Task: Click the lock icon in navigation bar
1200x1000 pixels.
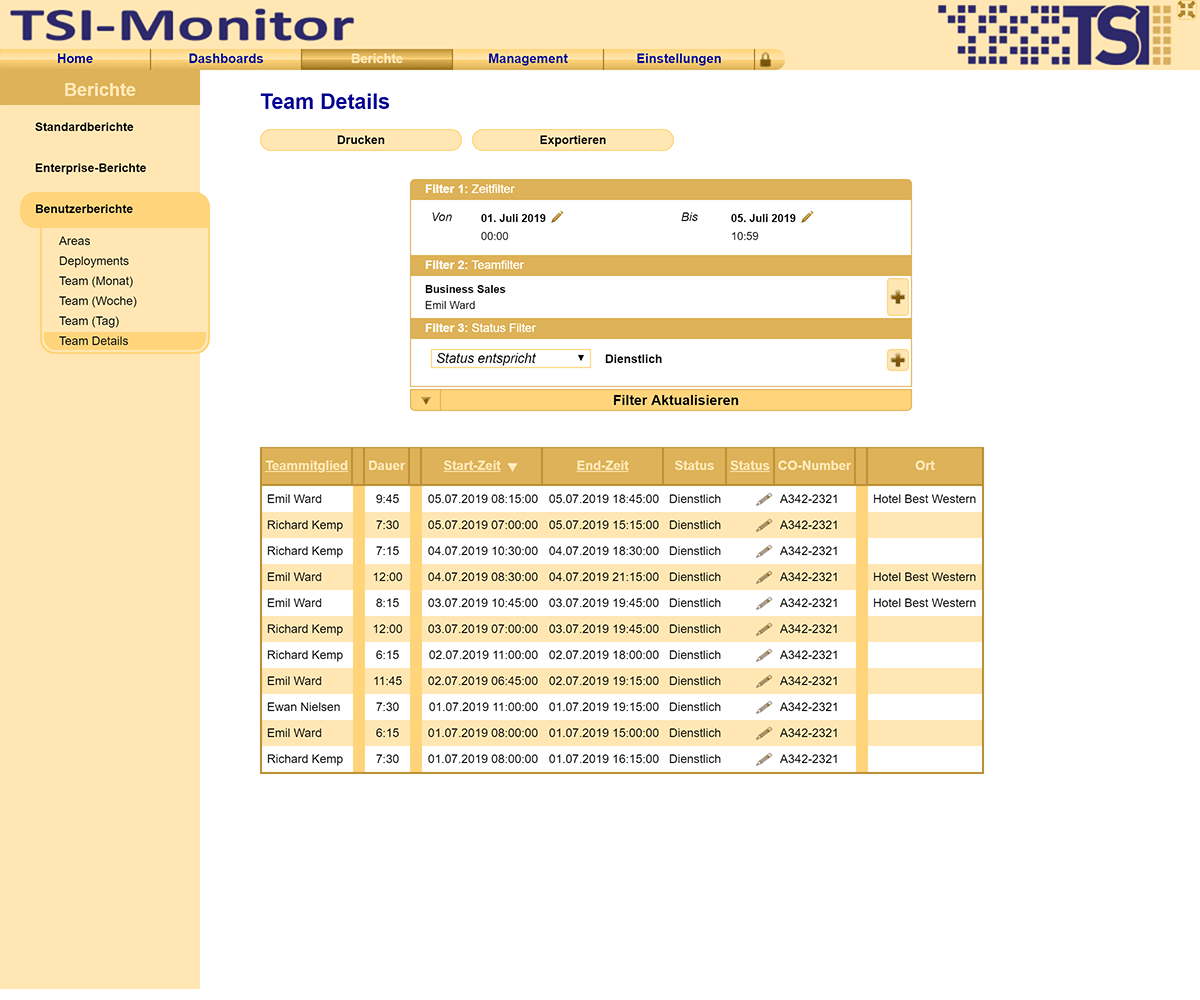Action: (766, 60)
